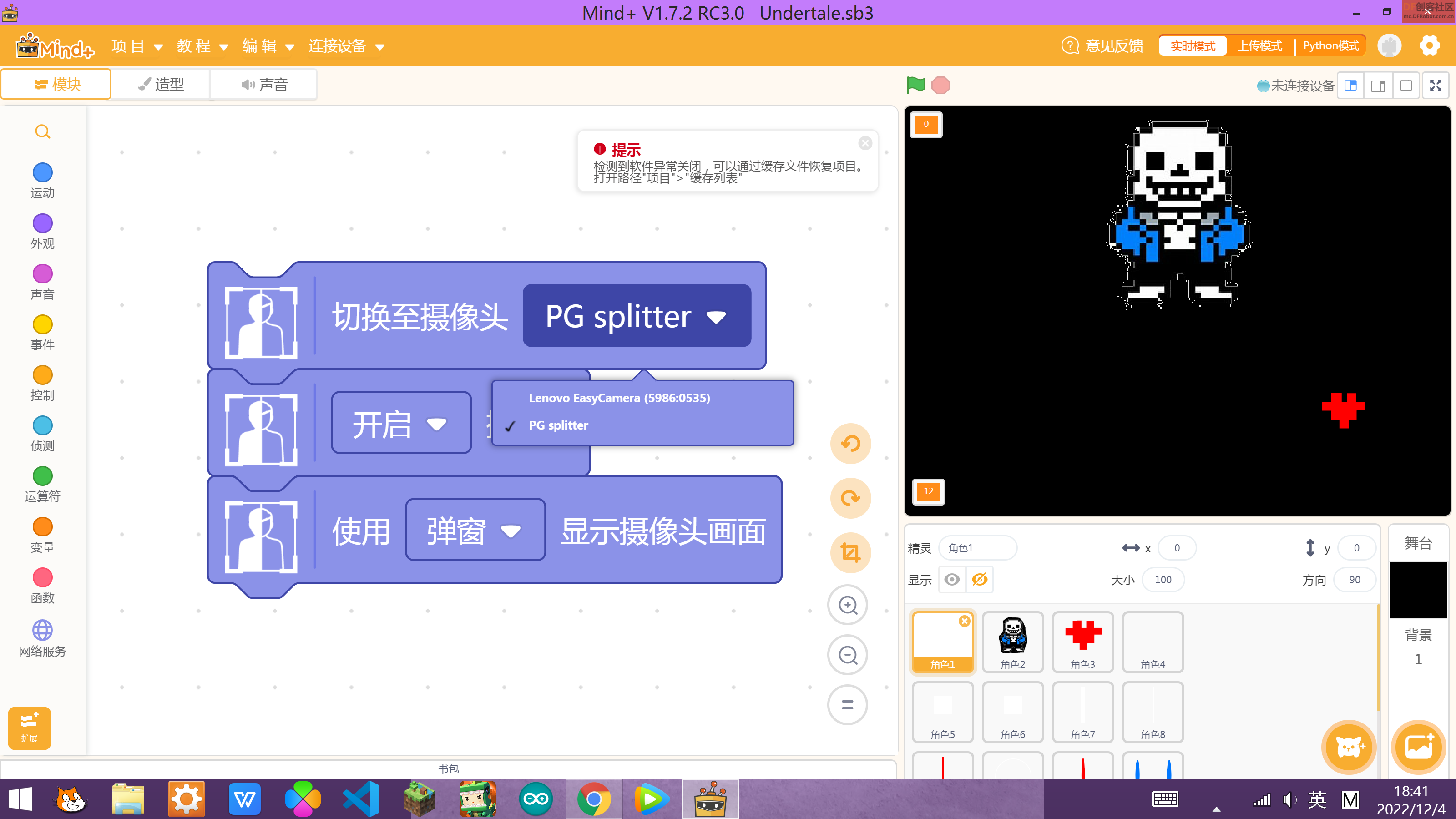Open the 连接设备 connect device menu
This screenshot has height=819, width=1456.
[346, 46]
